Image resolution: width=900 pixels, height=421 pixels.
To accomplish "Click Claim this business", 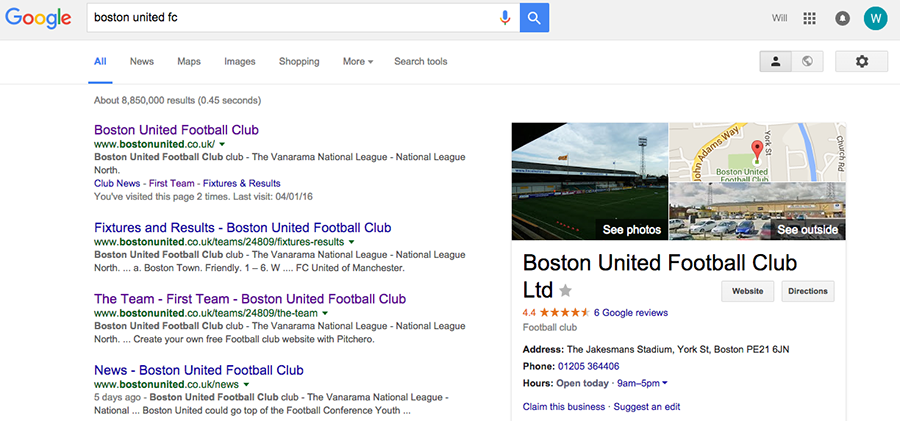I will pyautogui.click(x=564, y=407).
